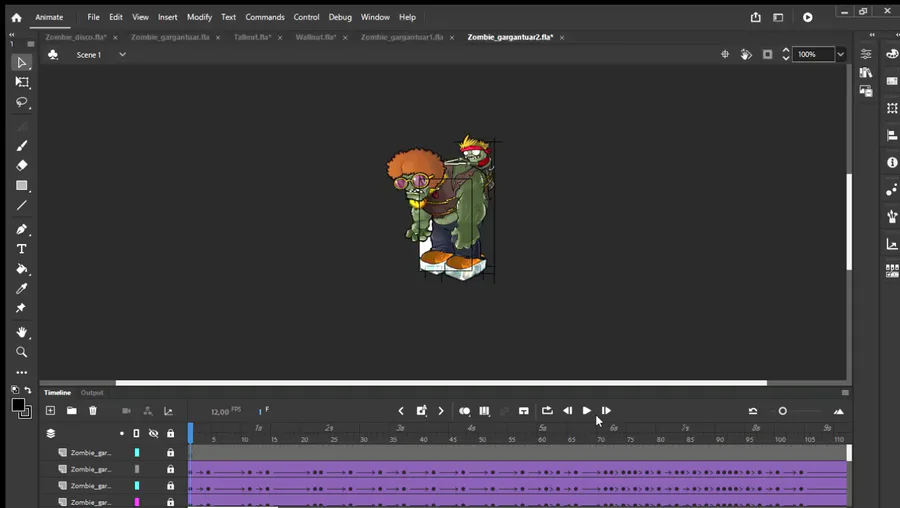Select the Free Transform tool
The height and width of the screenshot is (508, 900).
(22, 82)
